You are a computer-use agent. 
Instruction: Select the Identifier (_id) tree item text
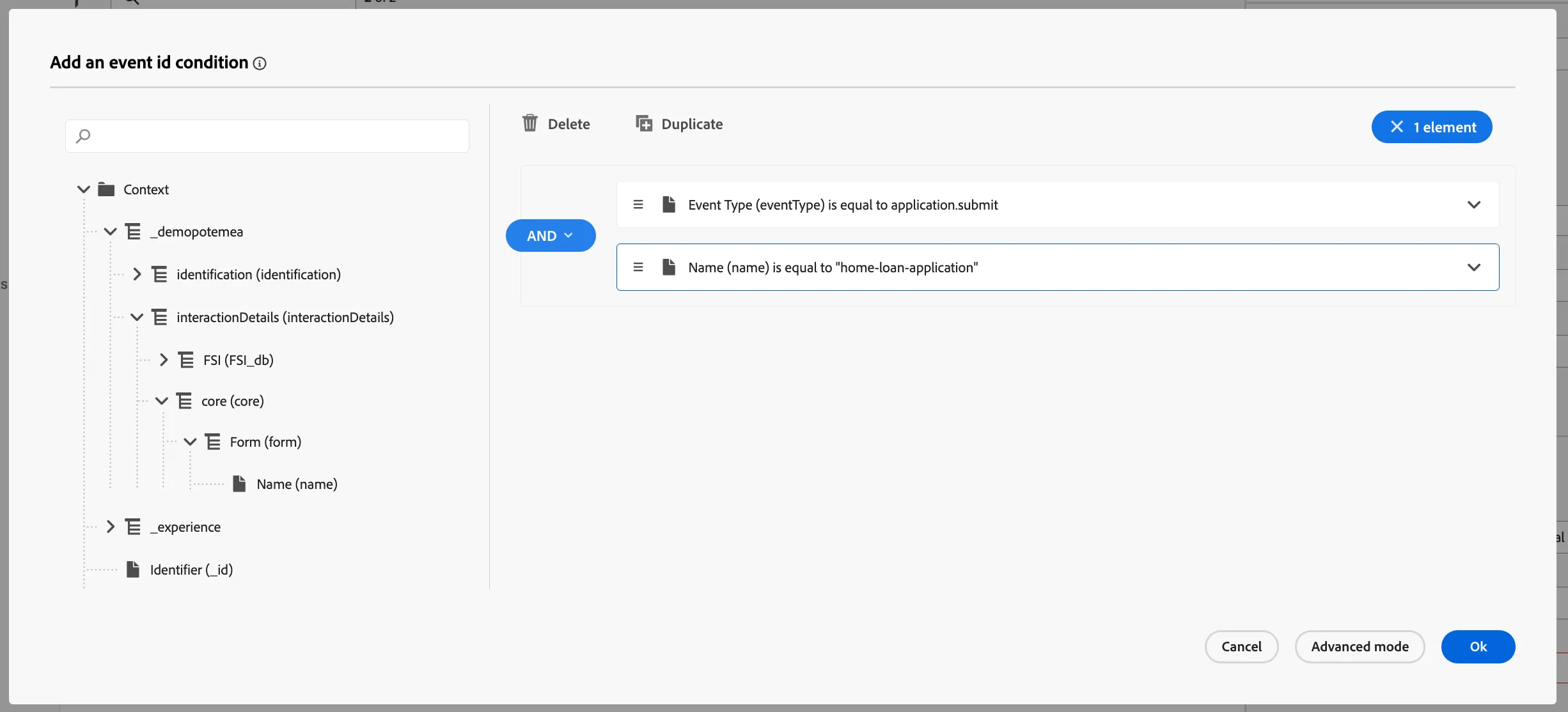pyautogui.click(x=192, y=570)
